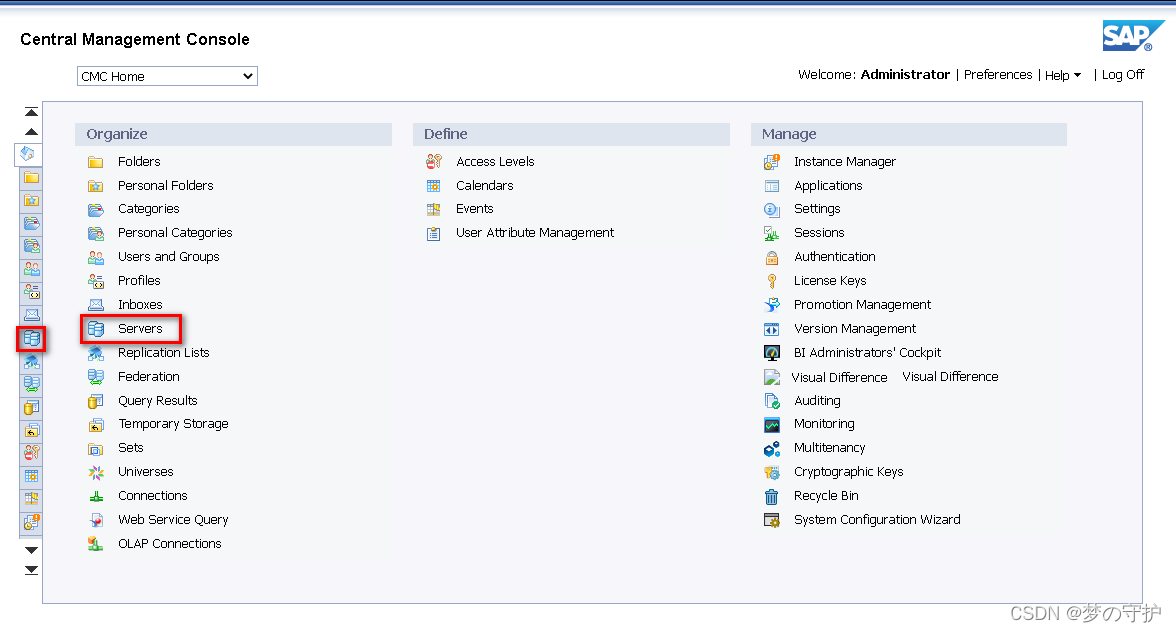Click Authentication lock icon
This screenshot has width=1176, height=632.
coord(772,257)
